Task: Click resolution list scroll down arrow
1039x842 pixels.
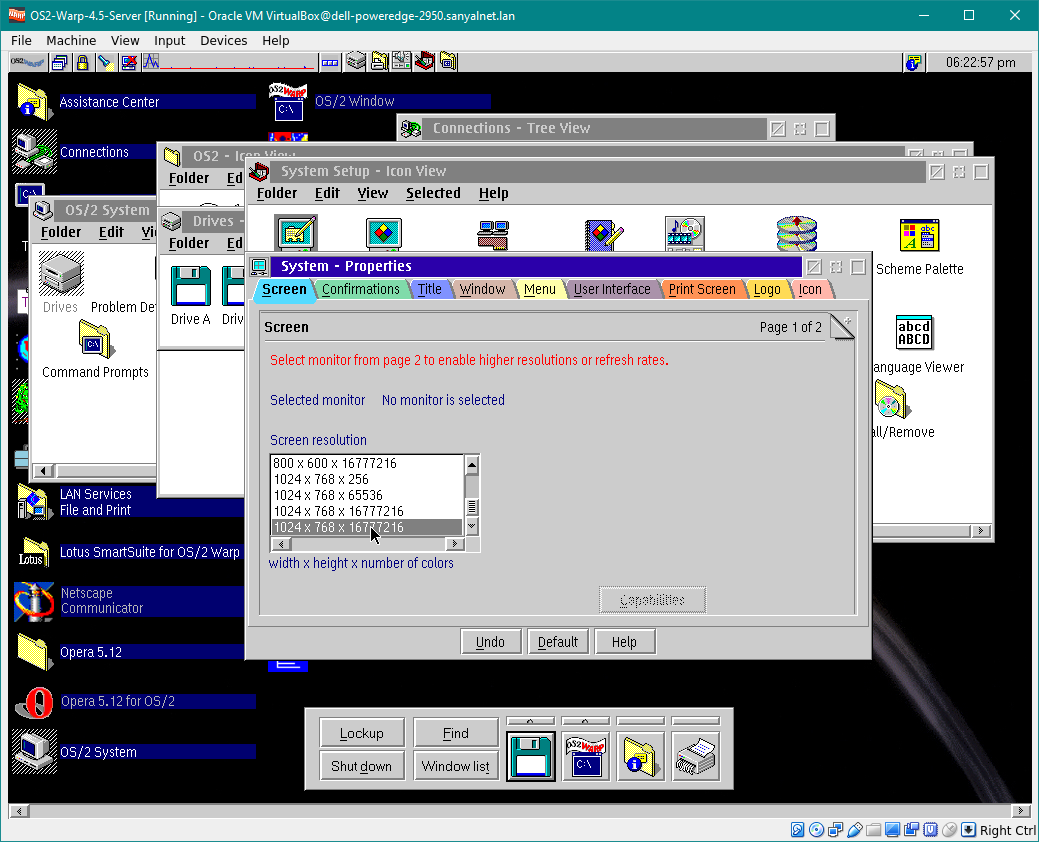Action: tap(472, 527)
